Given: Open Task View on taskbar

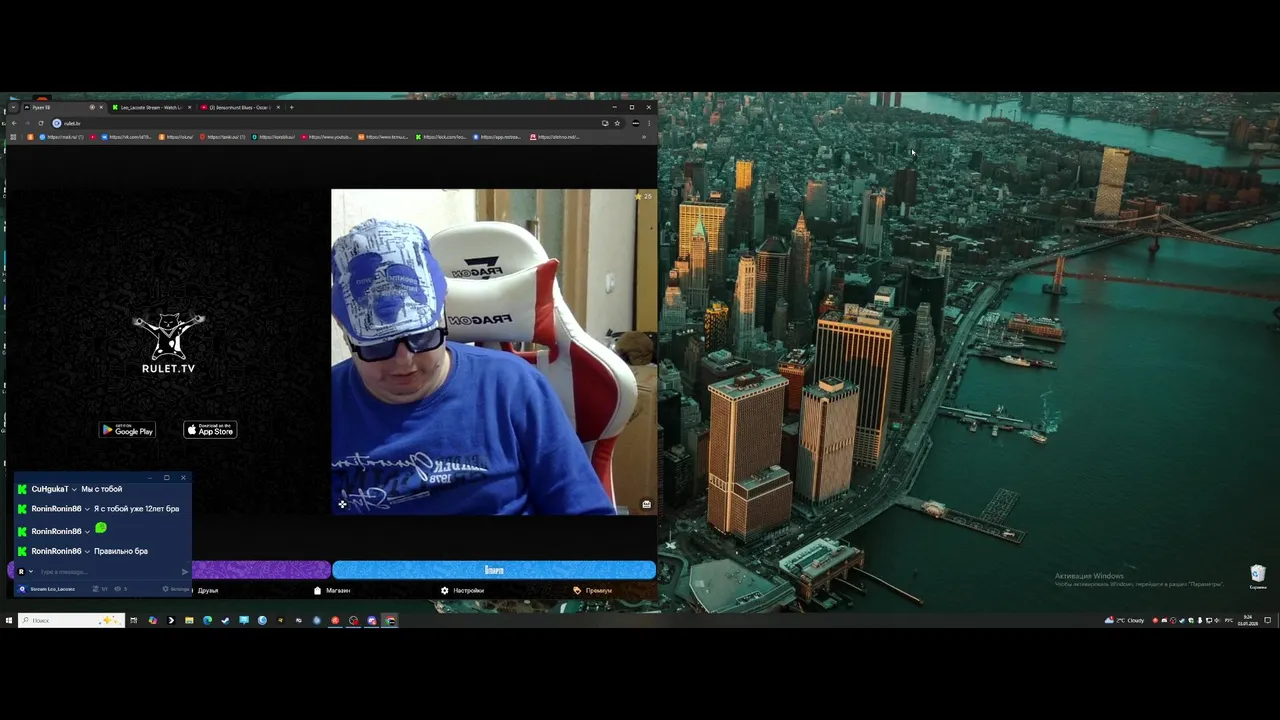Looking at the screenshot, I should [133, 620].
